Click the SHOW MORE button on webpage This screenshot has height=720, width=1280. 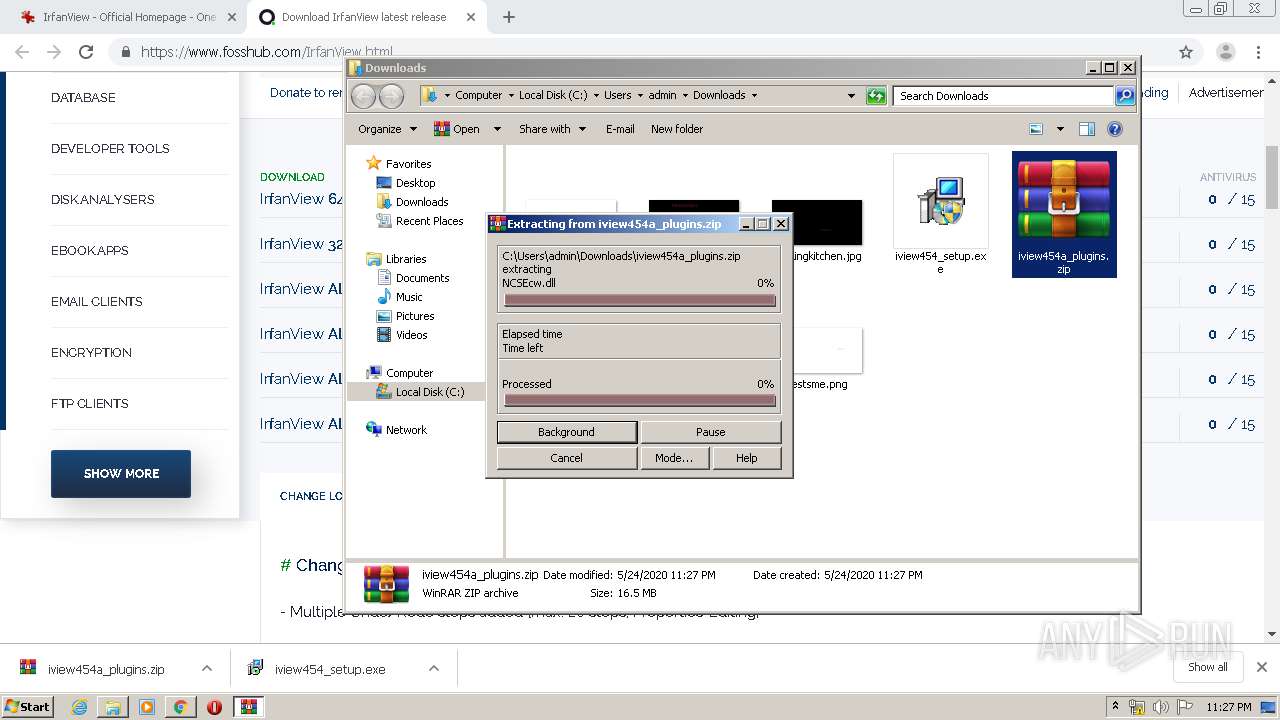pyautogui.click(x=121, y=474)
